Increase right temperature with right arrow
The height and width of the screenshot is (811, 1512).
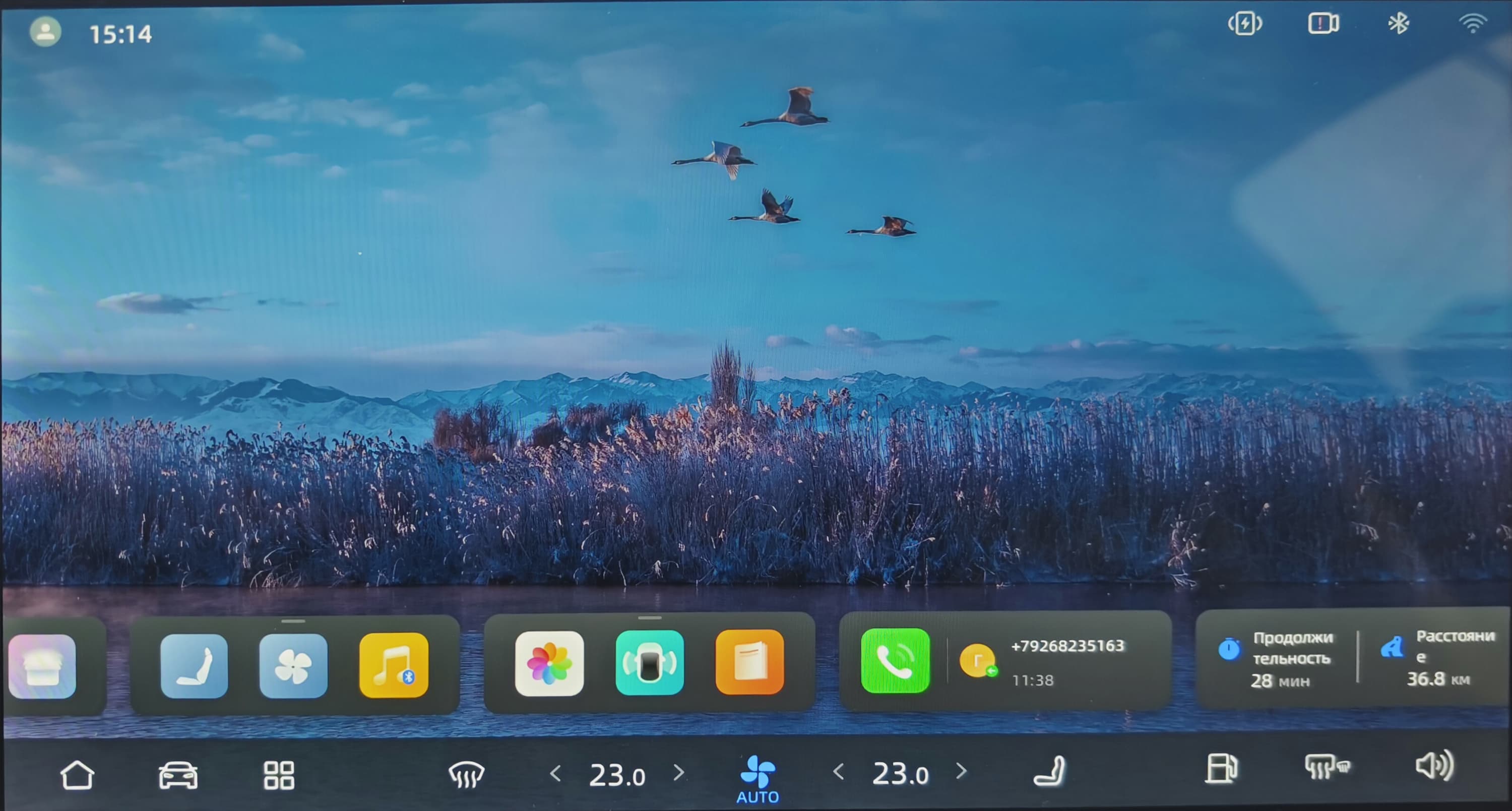pos(962,771)
